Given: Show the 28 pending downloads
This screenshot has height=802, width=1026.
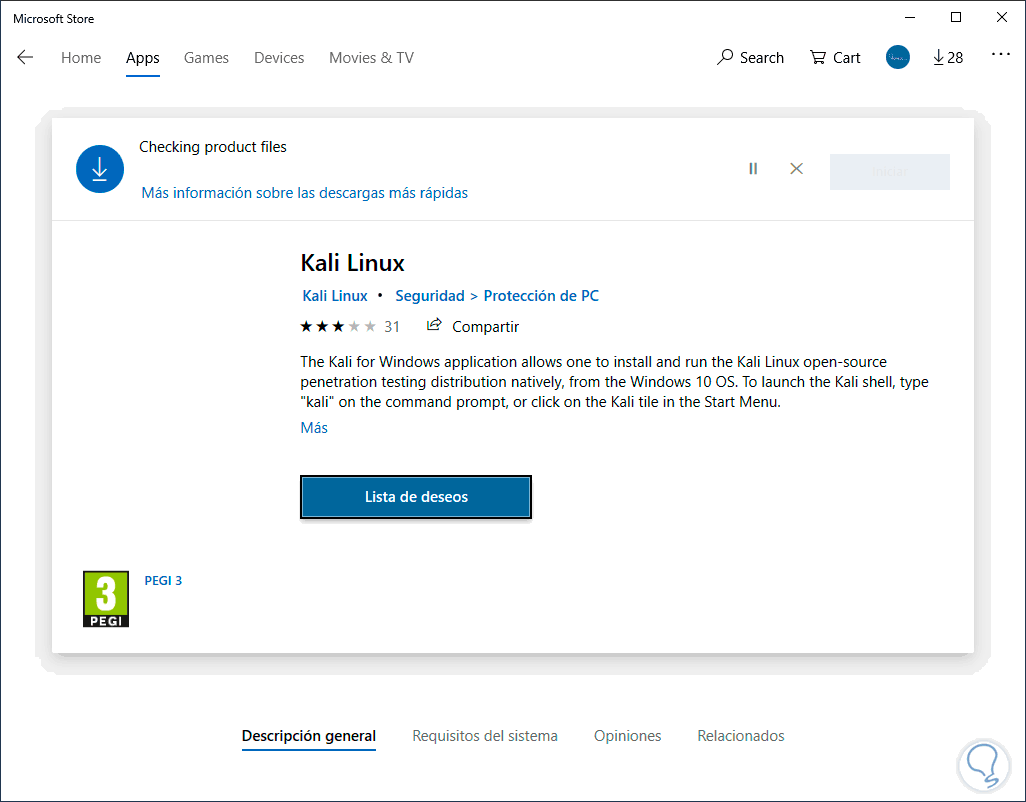Looking at the screenshot, I should tap(947, 58).
